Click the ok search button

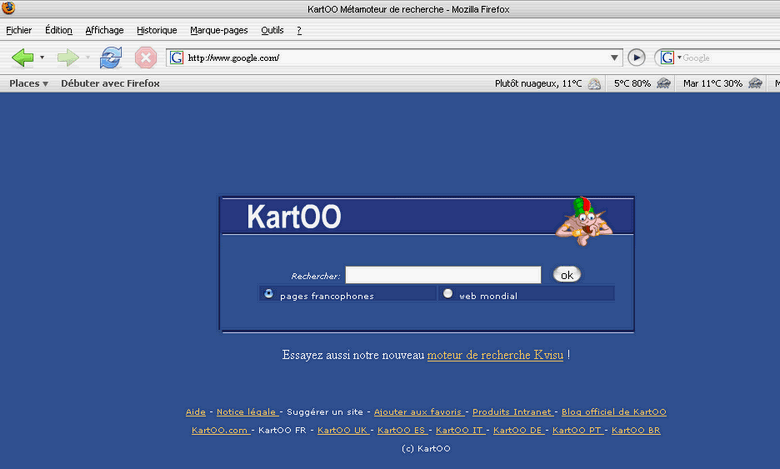click(567, 275)
